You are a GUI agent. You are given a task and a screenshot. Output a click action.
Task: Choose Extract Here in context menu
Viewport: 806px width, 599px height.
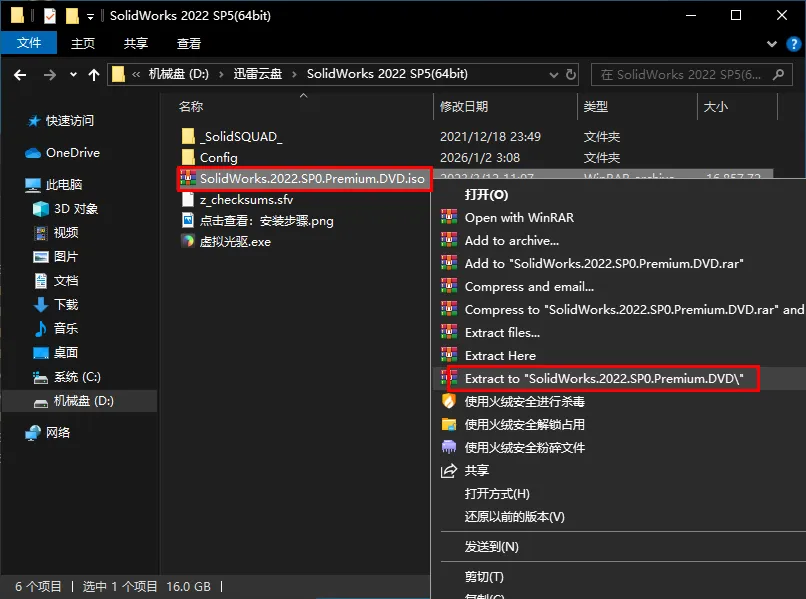point(500,356)
